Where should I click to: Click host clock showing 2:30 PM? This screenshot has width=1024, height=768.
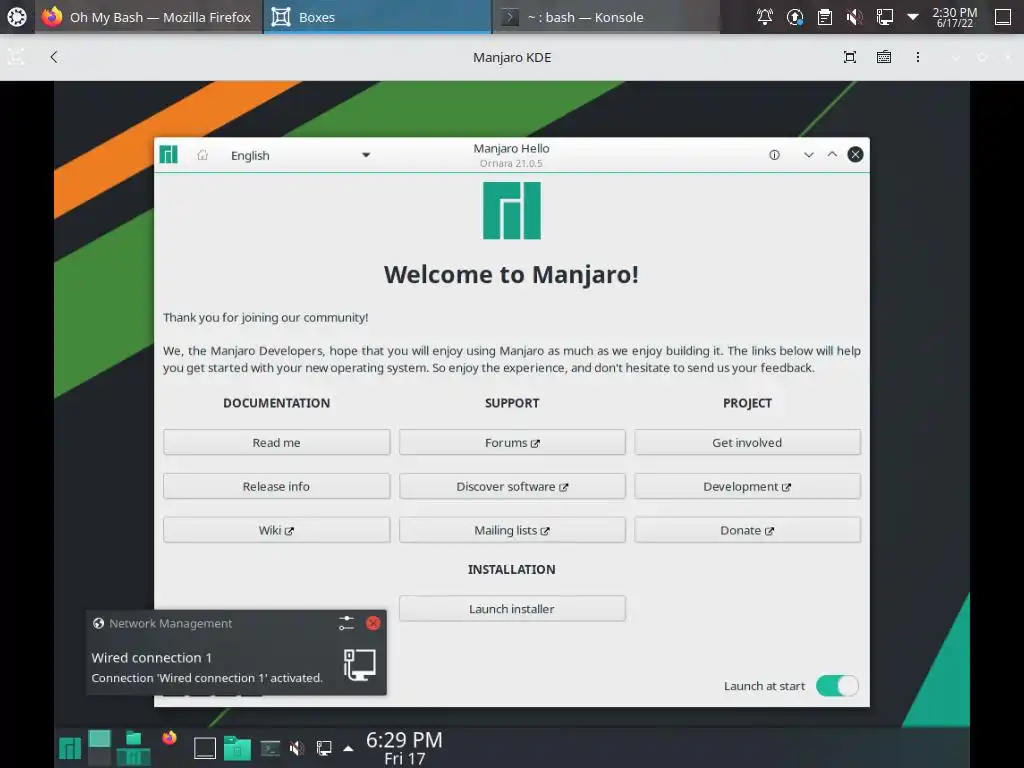pyautogui.click(x=954, y=17)
